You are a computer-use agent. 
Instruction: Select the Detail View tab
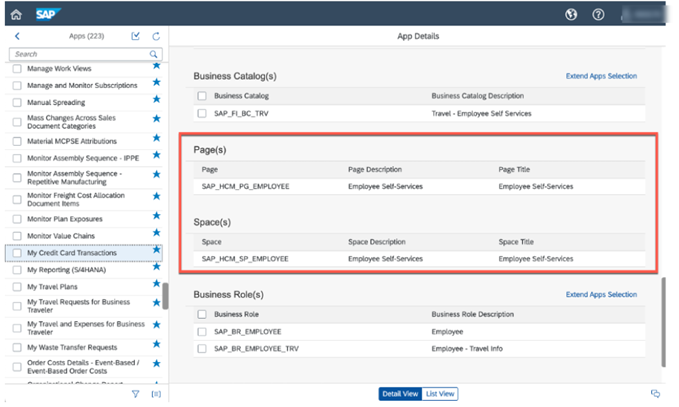(399, 394)
